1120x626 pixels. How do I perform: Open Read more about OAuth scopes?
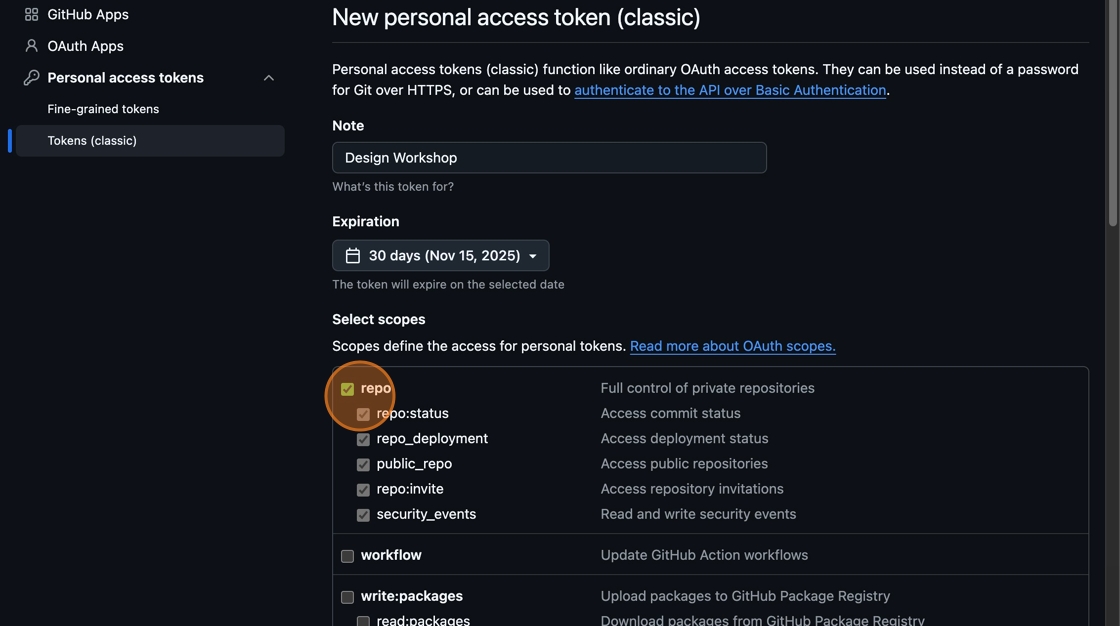[x=732, y=346]
